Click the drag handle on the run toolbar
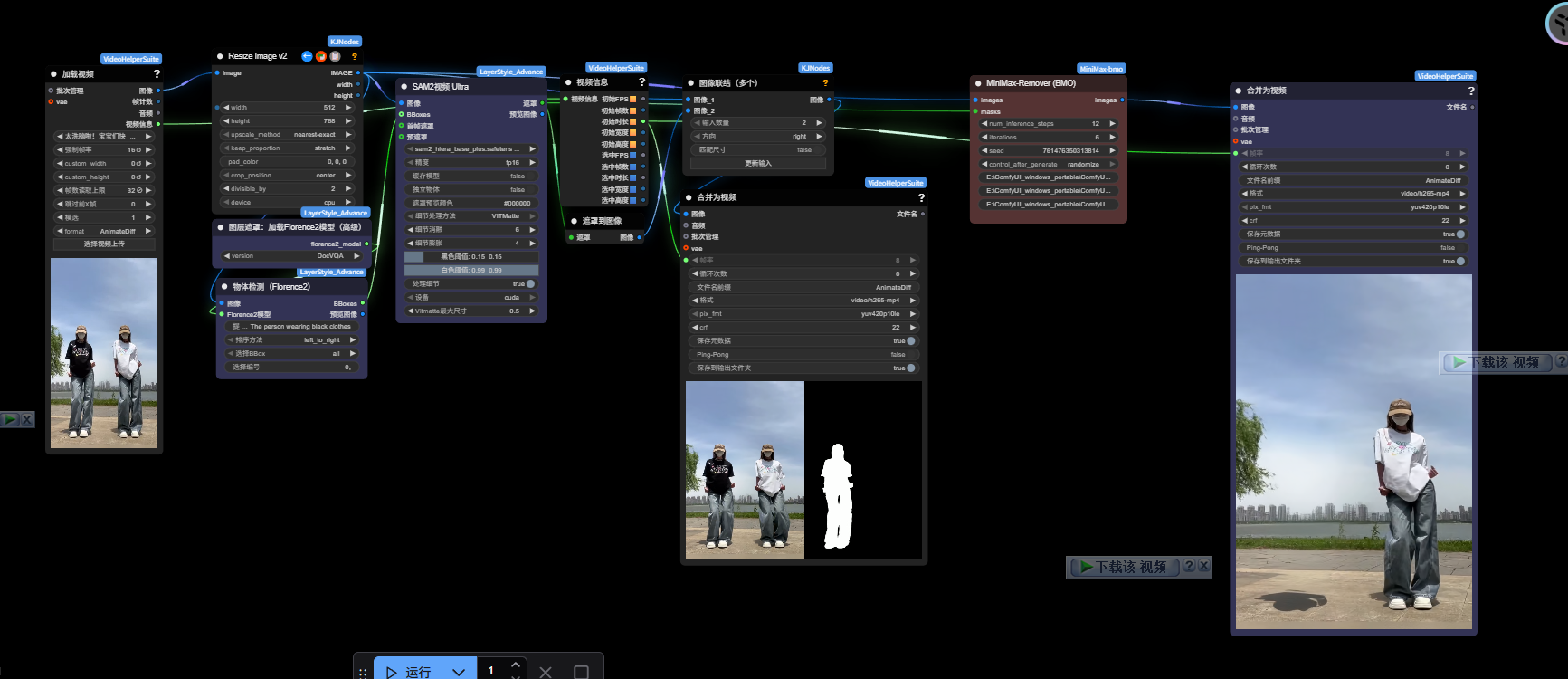The image size is (1568, 679). [x=363, y=673]
